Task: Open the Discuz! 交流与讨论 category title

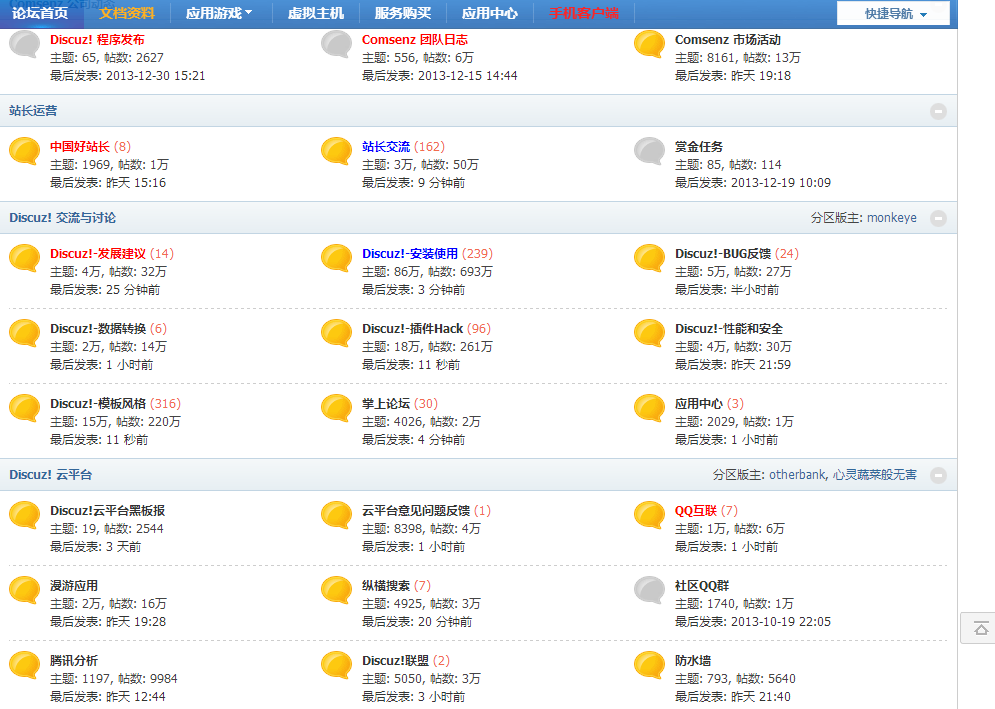Action: (x=62, y=218)
